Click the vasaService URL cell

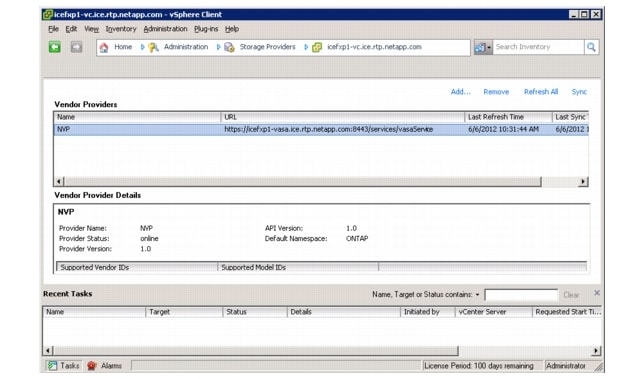tap(329, 129)
